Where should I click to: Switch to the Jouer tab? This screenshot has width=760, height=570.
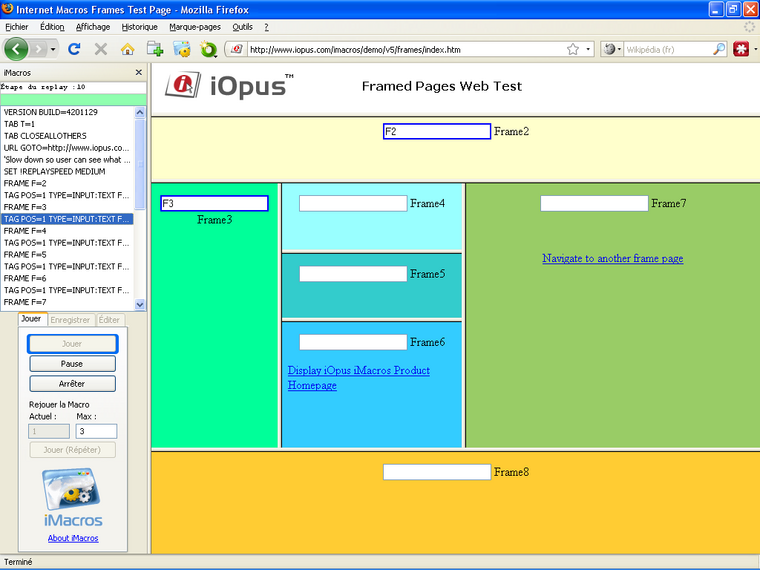pyautogui.click(x=32, y=319)
